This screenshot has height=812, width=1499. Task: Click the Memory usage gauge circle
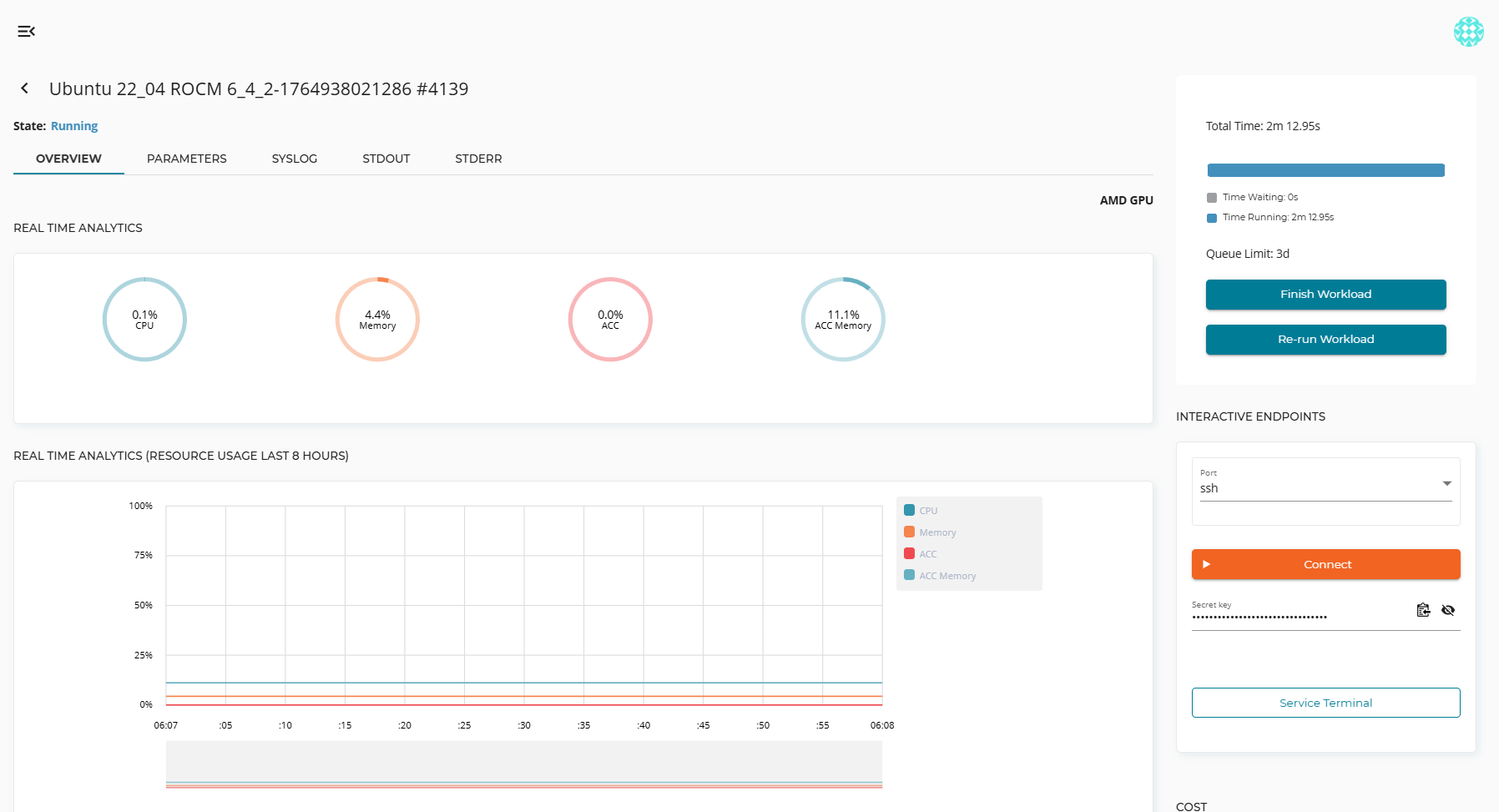click(377, 320)
